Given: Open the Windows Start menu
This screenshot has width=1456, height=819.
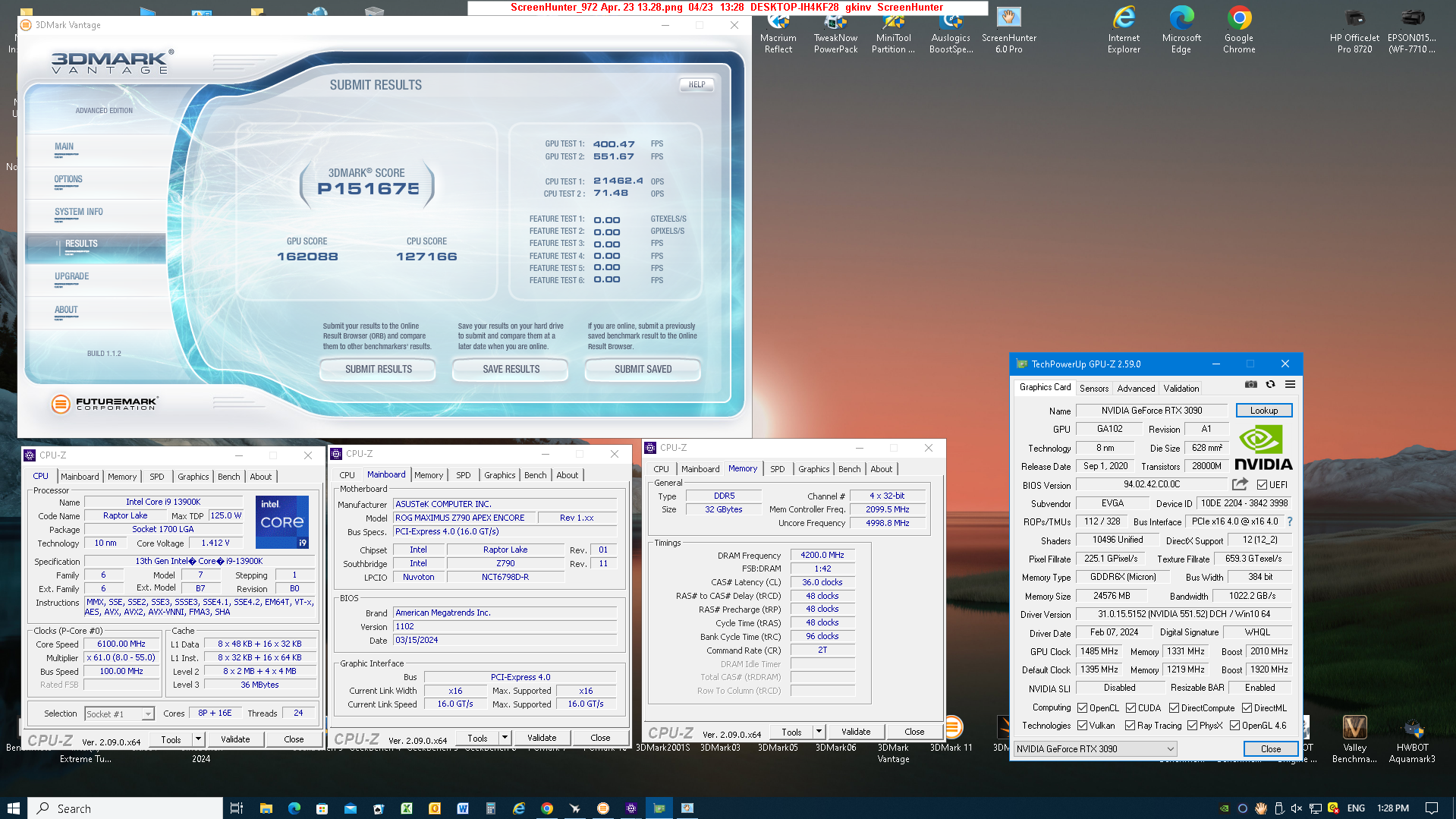Looking at the screenshot, I should pyautogui.click(x=13, y=808).
